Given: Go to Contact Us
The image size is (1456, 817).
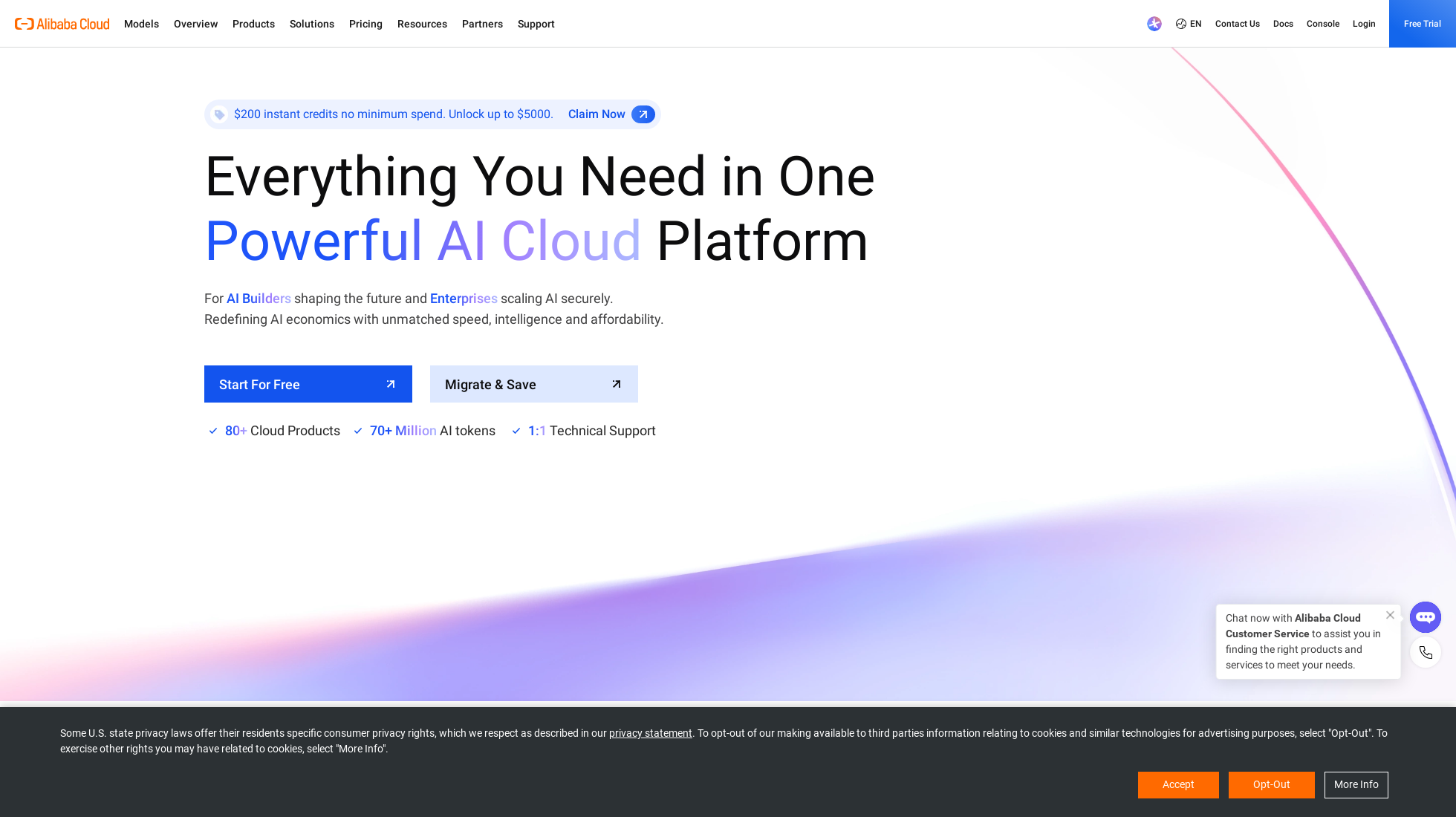Looking at the screenshot, I should pyautogui.click(x=1237, y=24).
